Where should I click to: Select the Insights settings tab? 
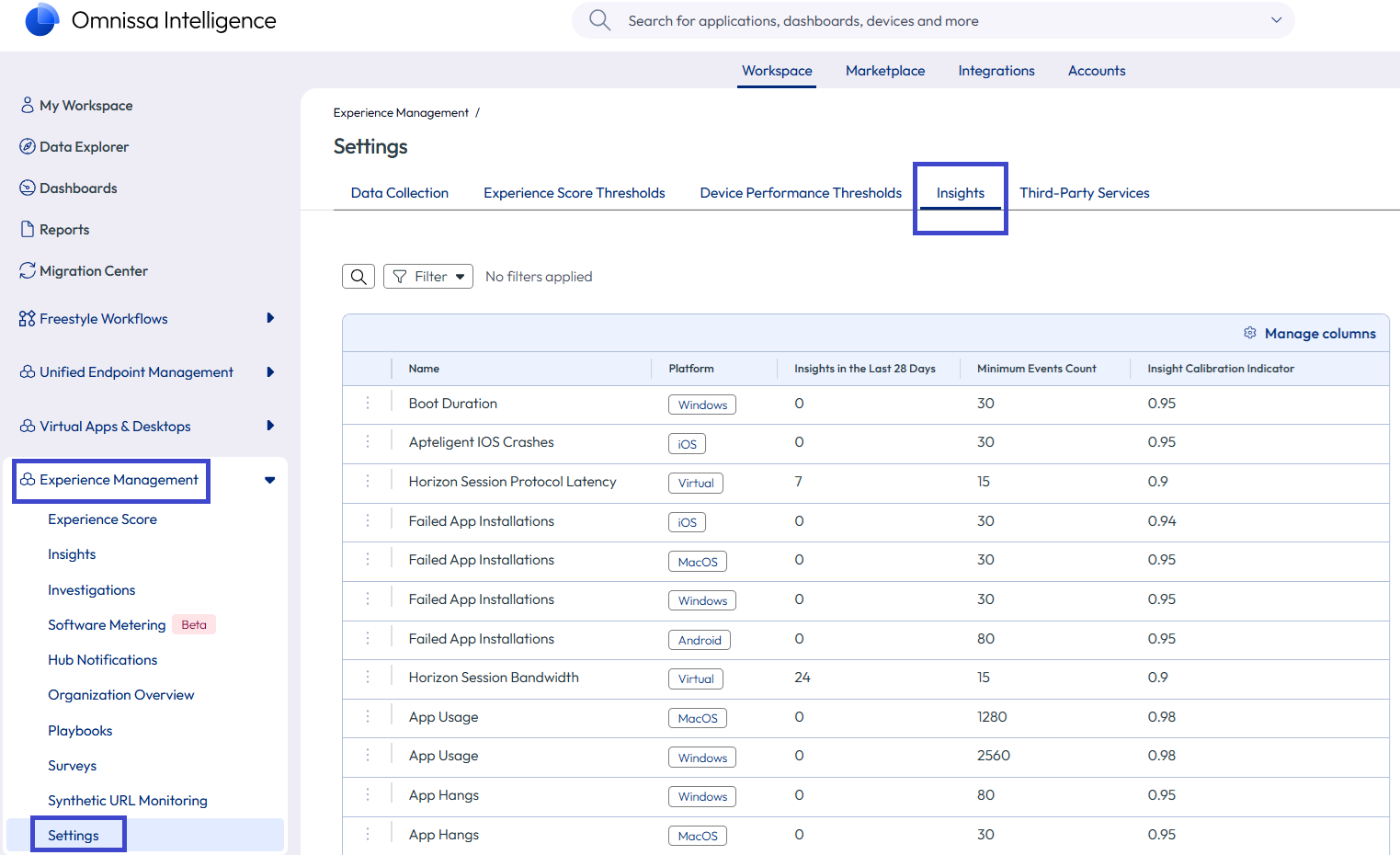(961, 192)
